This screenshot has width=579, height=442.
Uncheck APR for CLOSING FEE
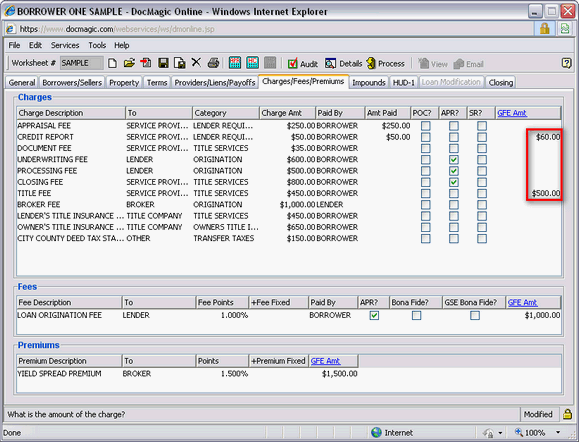tap(453, 182)
